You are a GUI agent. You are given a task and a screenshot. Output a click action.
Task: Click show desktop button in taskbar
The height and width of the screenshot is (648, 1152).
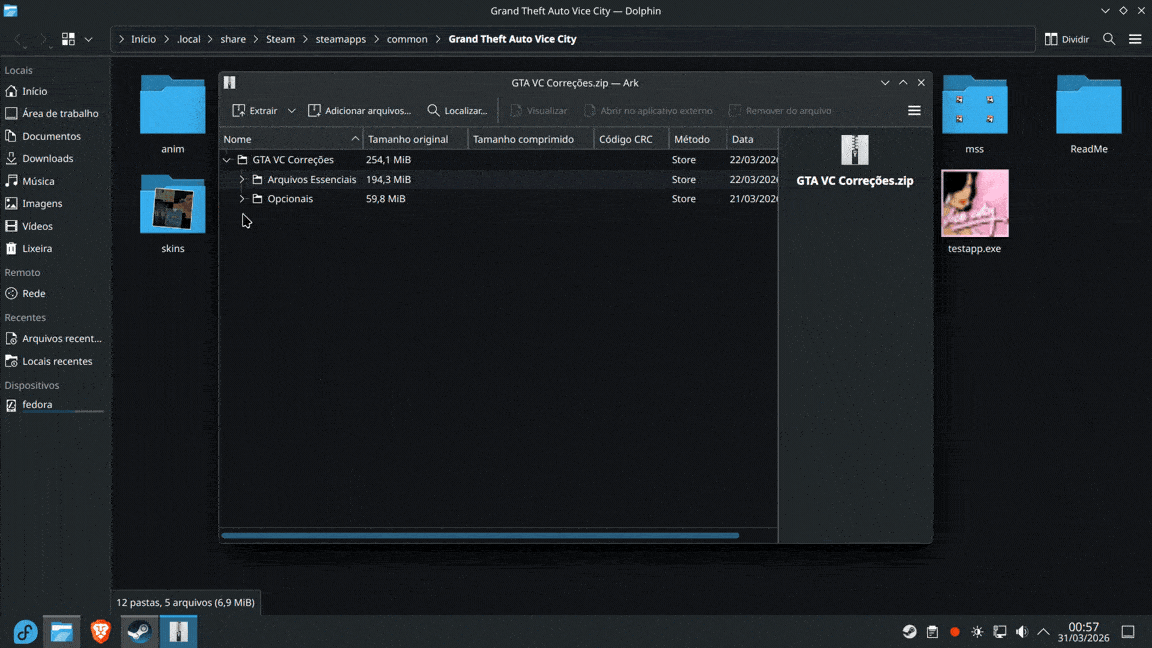(1128, 632)
